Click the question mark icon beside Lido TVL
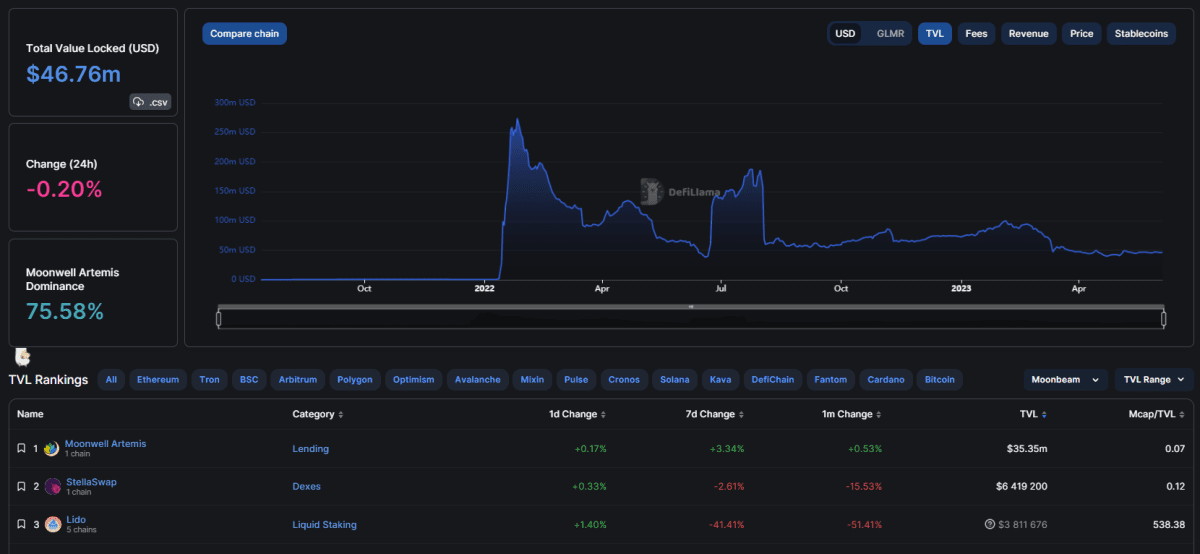The image size is (1200, 554). coord(990,524)
